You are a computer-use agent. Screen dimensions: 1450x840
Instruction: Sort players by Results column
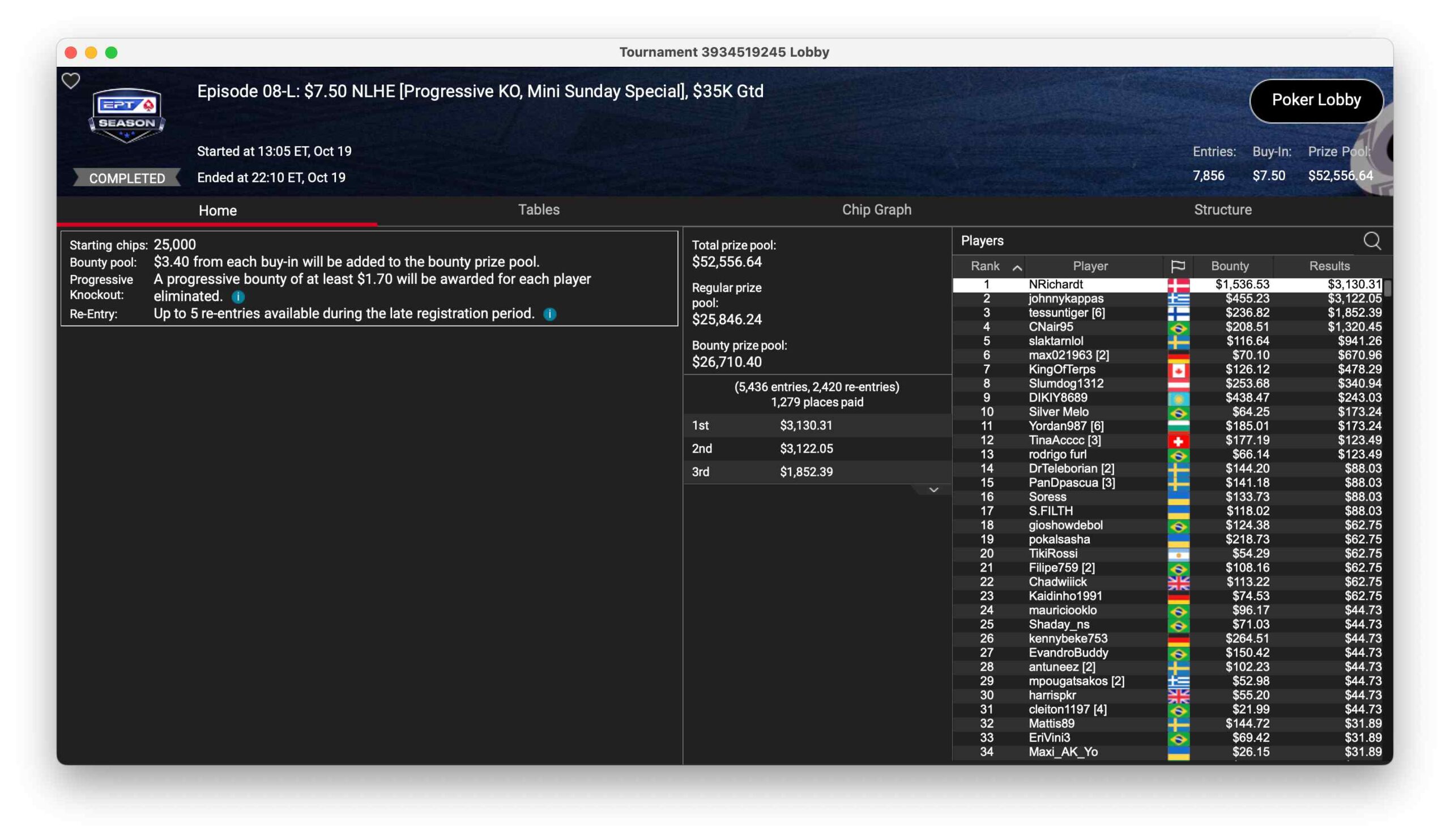tap(1329, 266)
